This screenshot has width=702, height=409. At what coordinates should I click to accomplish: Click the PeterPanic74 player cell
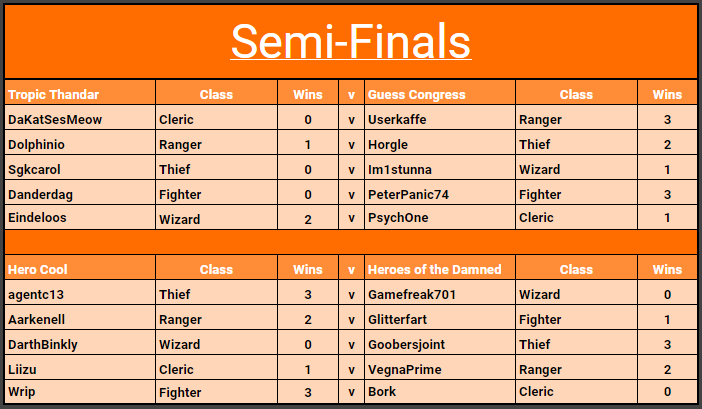(440, 193)
